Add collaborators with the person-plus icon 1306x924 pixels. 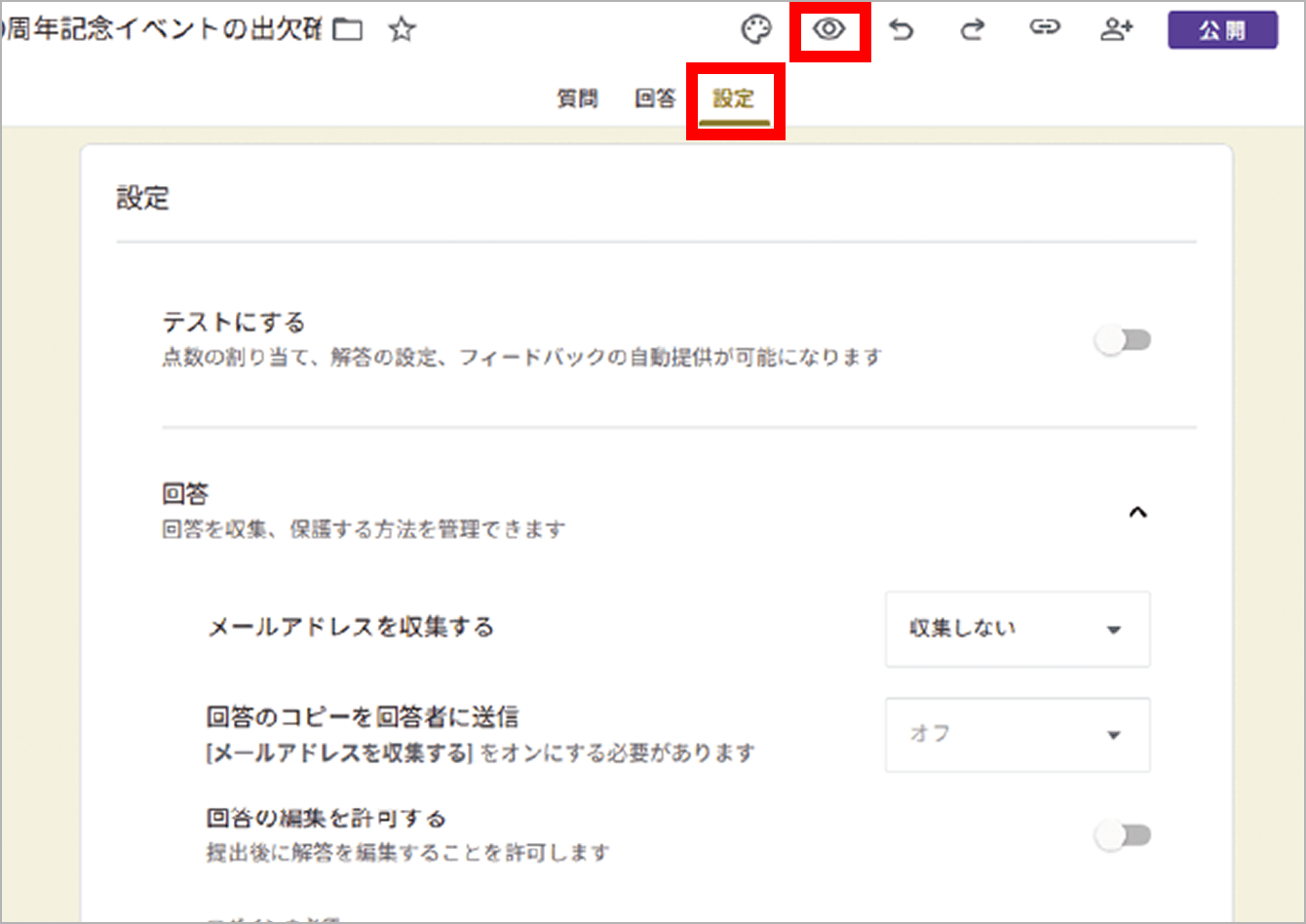point(1116,30)
